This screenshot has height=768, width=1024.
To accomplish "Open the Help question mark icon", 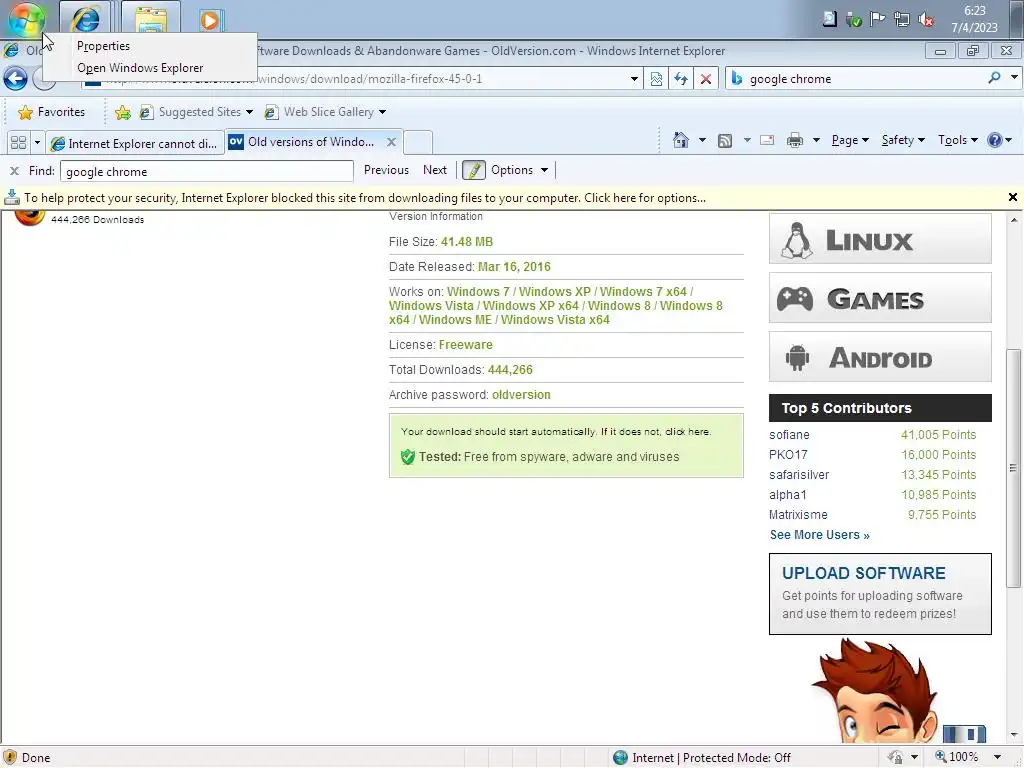I will click(995, 140).
